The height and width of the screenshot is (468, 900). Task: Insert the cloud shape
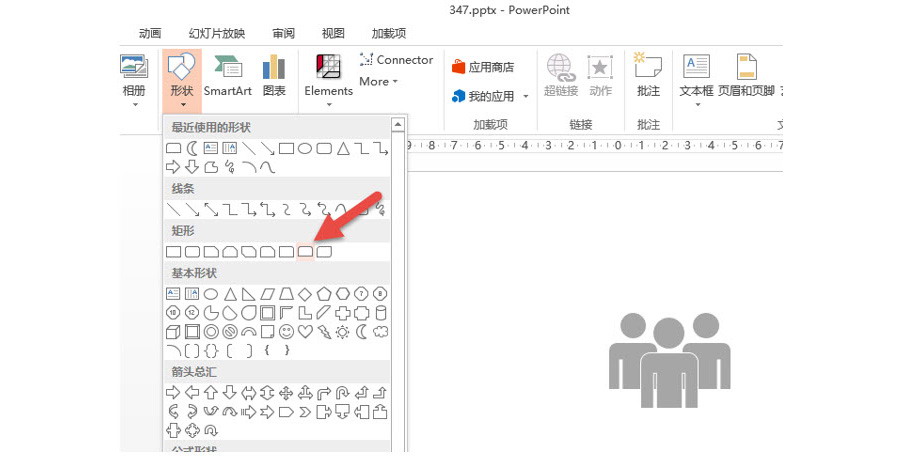pyautogui.click(x=381, y=332)
